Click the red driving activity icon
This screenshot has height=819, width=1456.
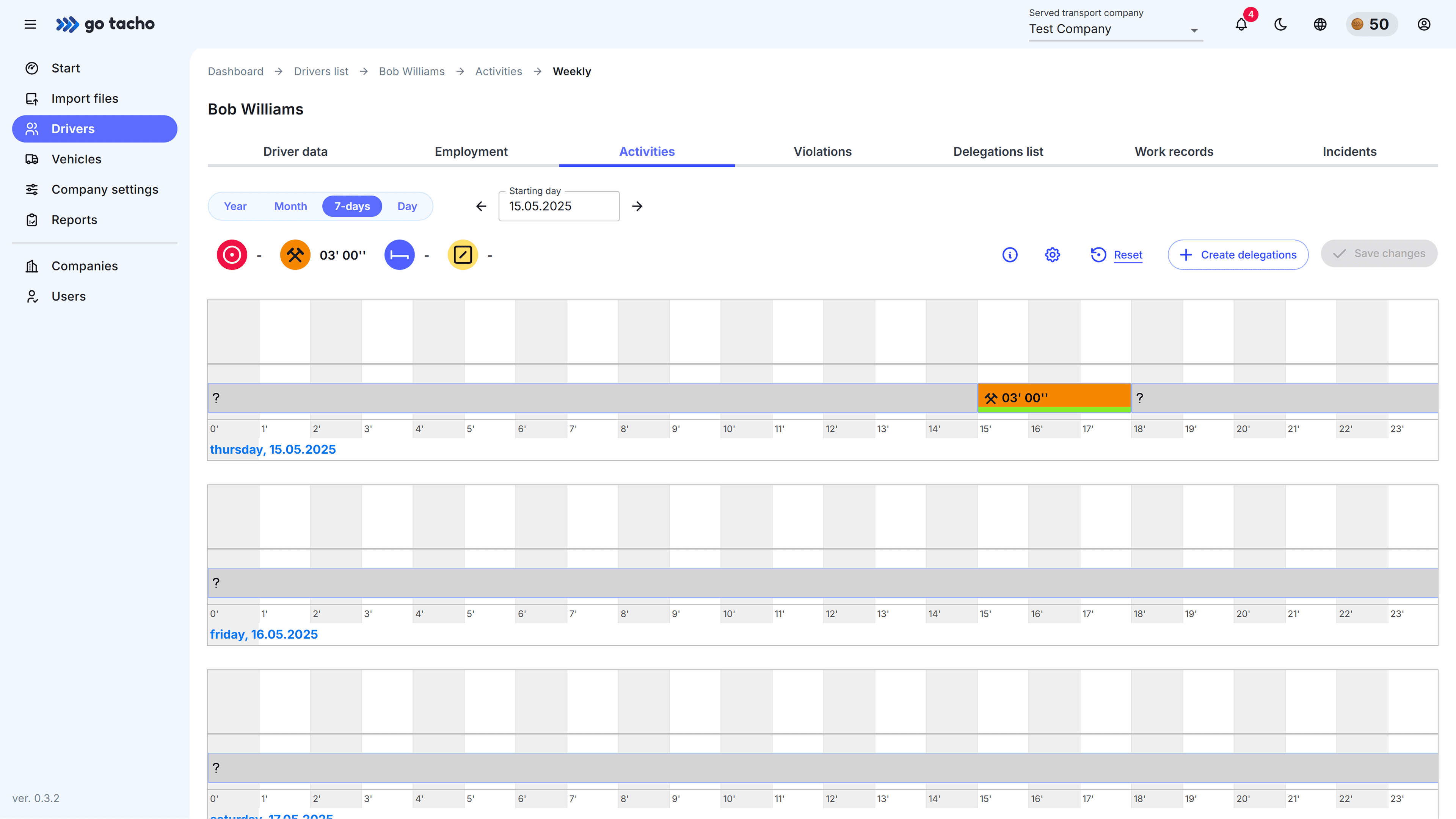click(232, 255)
